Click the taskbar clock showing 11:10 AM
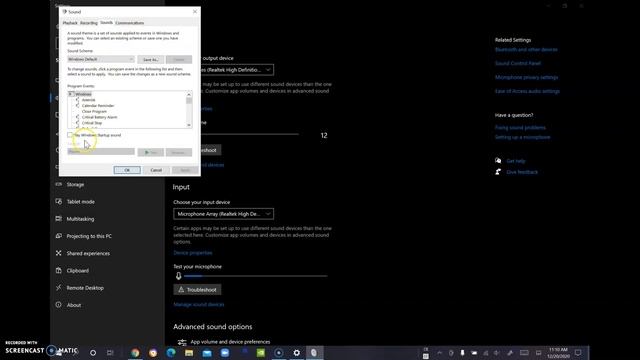 (558, 353)
